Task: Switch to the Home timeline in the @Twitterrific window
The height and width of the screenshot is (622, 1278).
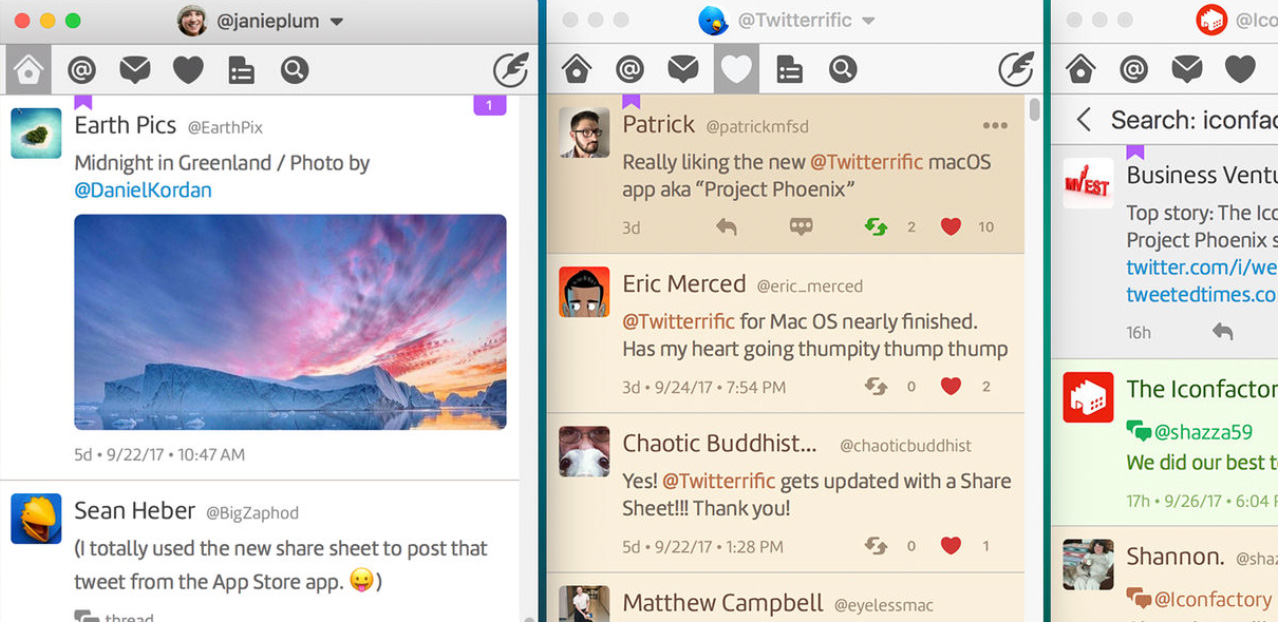Action: pyautogui.click(x=577, y=70)
